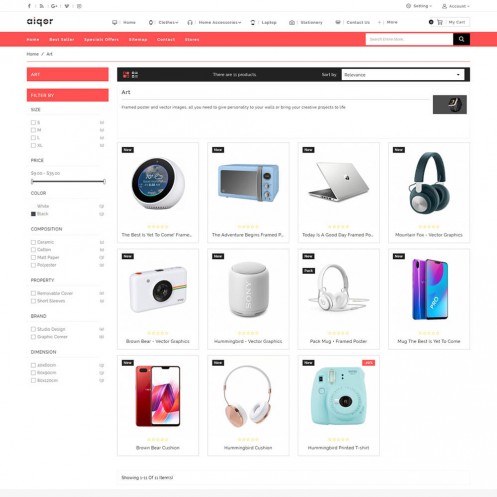Expand the Account dropdown
The height and width of the screenshot is (497, 497).
(x=456, y=6)
